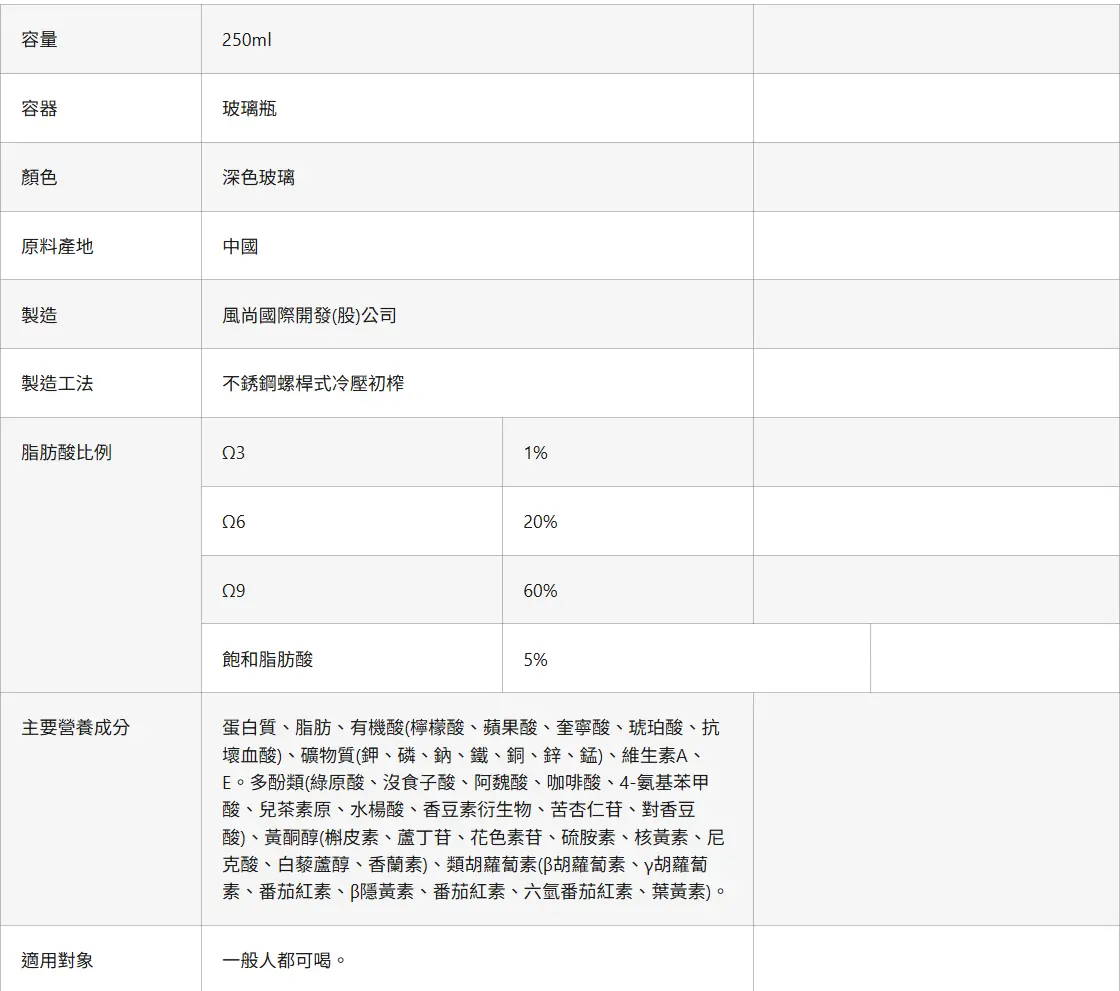The image size is (1120, 991).
Task: Select the 深色玻璃 color value
Action: (259, 177)
